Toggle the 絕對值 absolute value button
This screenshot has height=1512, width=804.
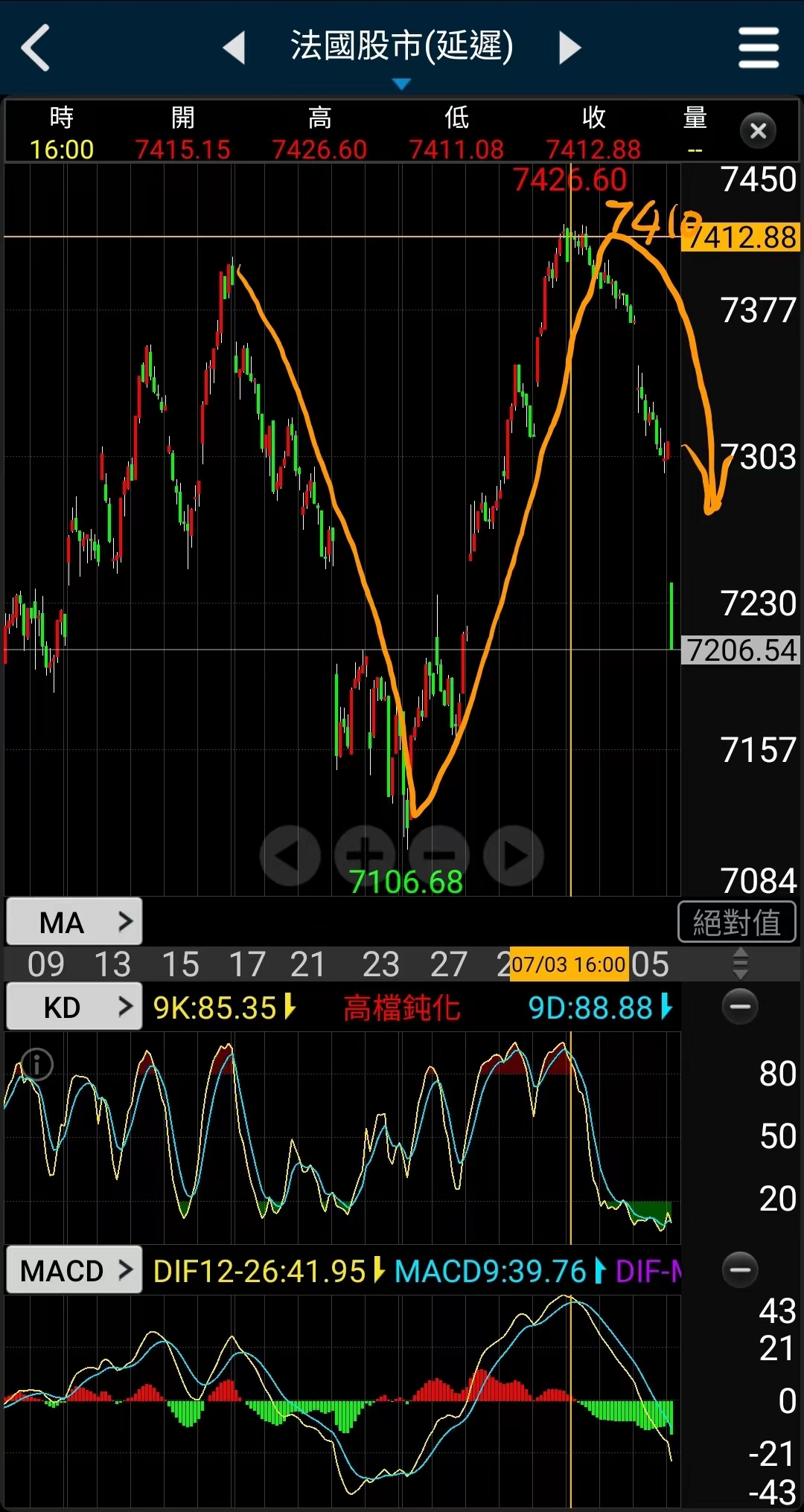click(x=736, y=923)
